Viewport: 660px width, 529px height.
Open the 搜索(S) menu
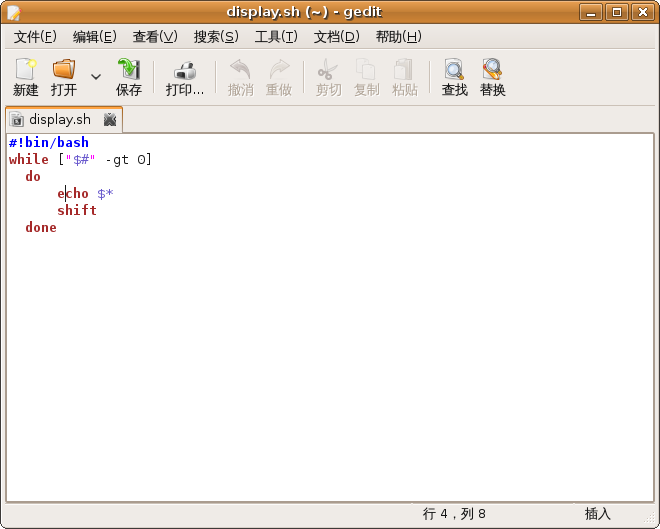point(216,37)
